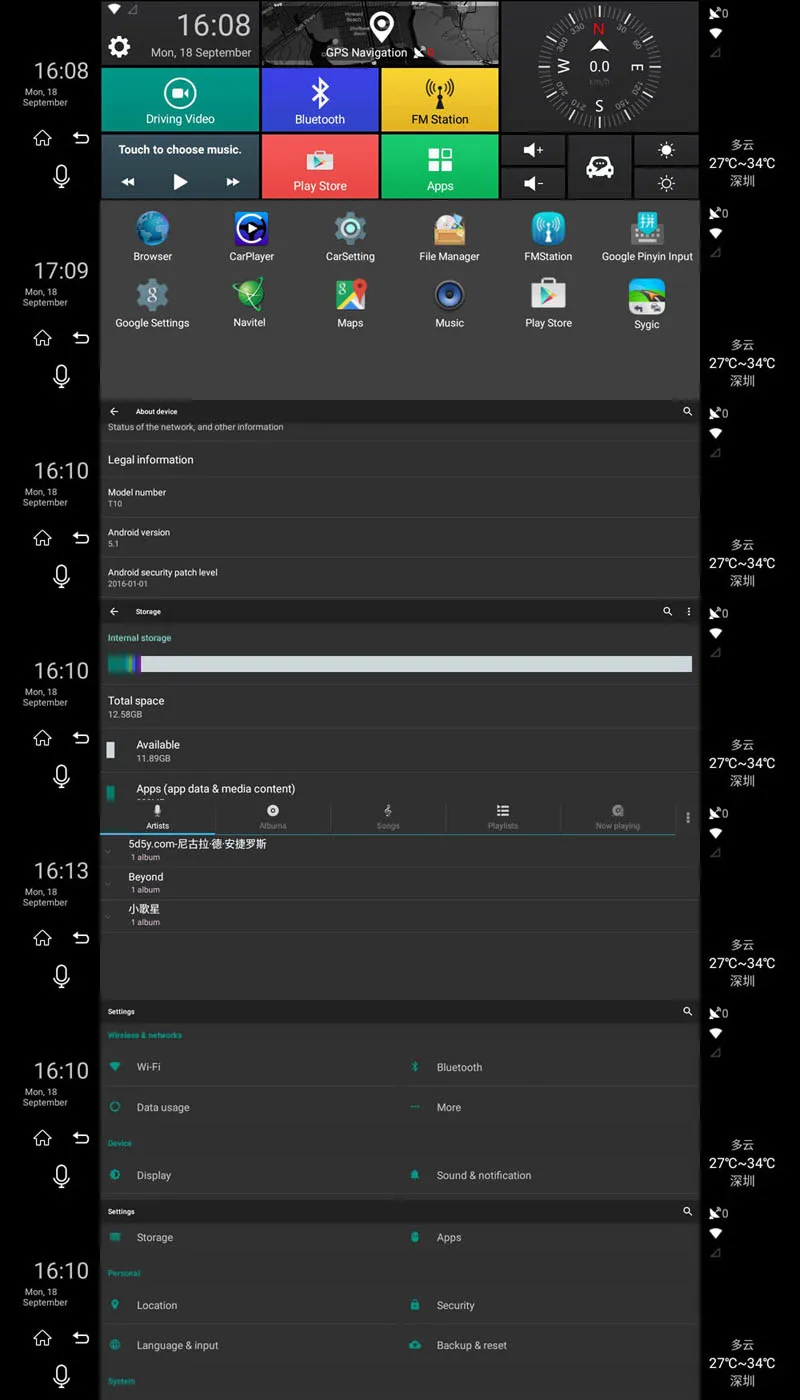The height and width of the screenshot is (1400, 800).
Task: Decrease volume with the speaker minus button
Action: pyautogui.click(x=534, y=183)
